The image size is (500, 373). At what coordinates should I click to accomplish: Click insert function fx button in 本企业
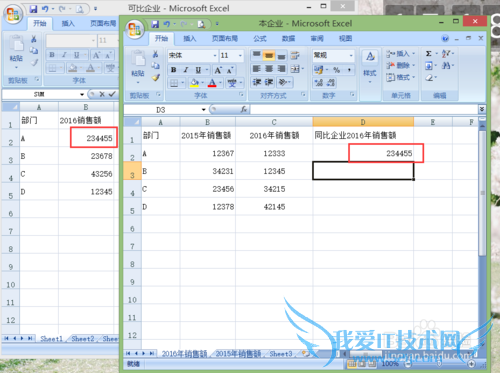pyautogui.click(x=244, y=109)
